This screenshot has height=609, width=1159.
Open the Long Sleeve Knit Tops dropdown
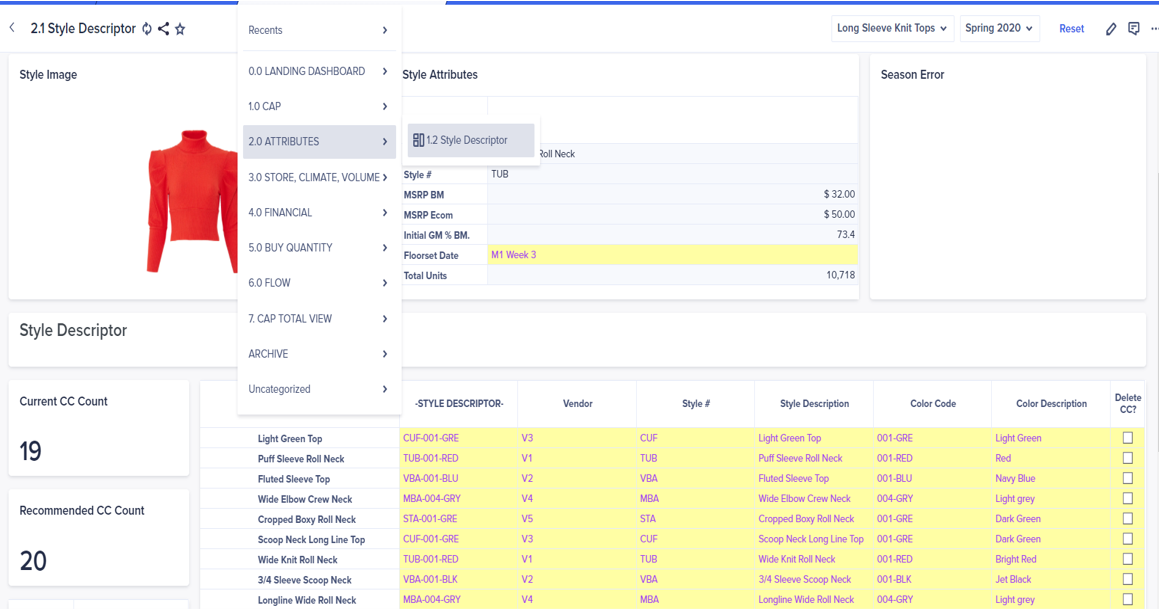pyautogui.click(x=892, y=28)
